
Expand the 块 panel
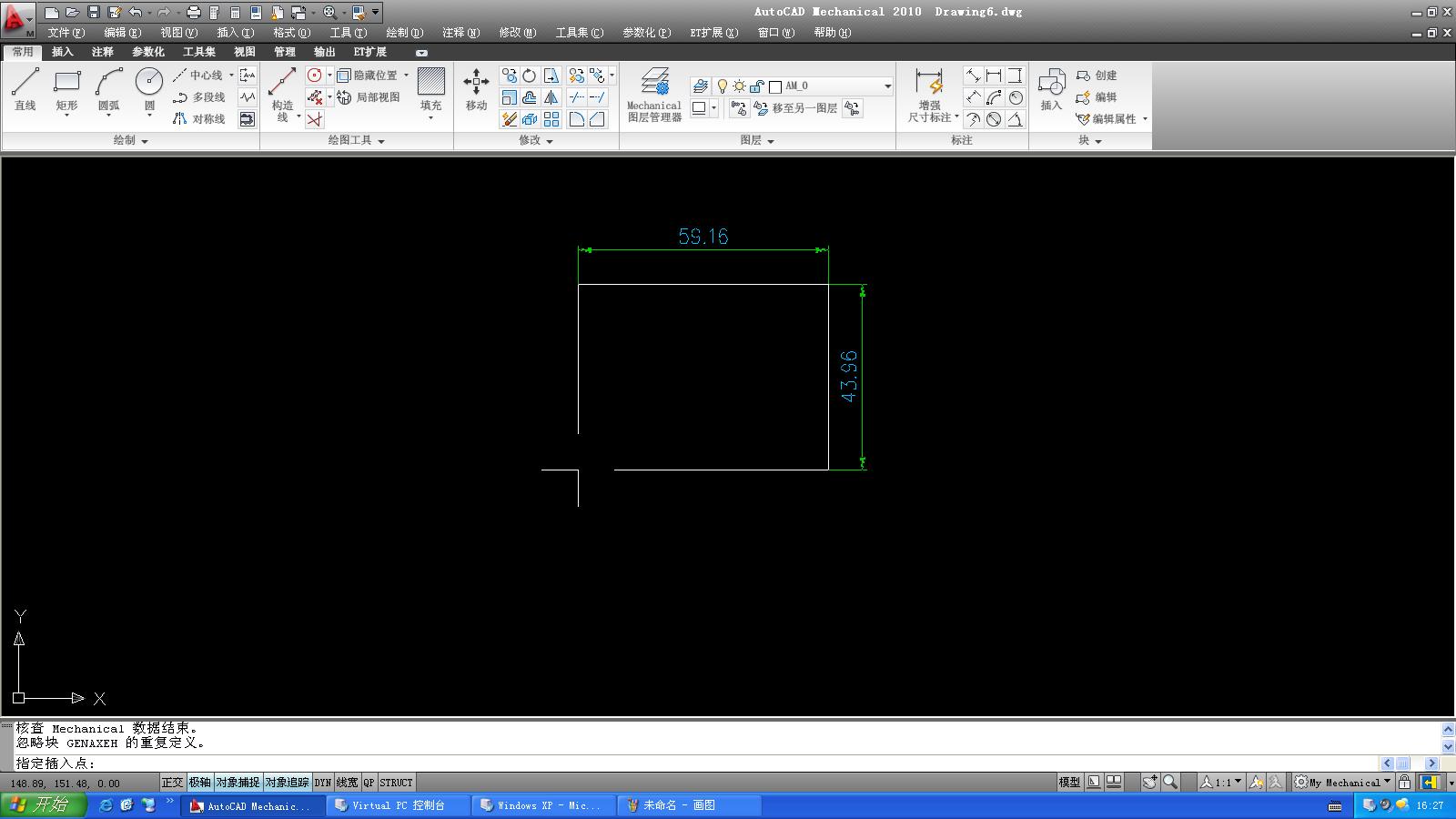click(1090, 141)
